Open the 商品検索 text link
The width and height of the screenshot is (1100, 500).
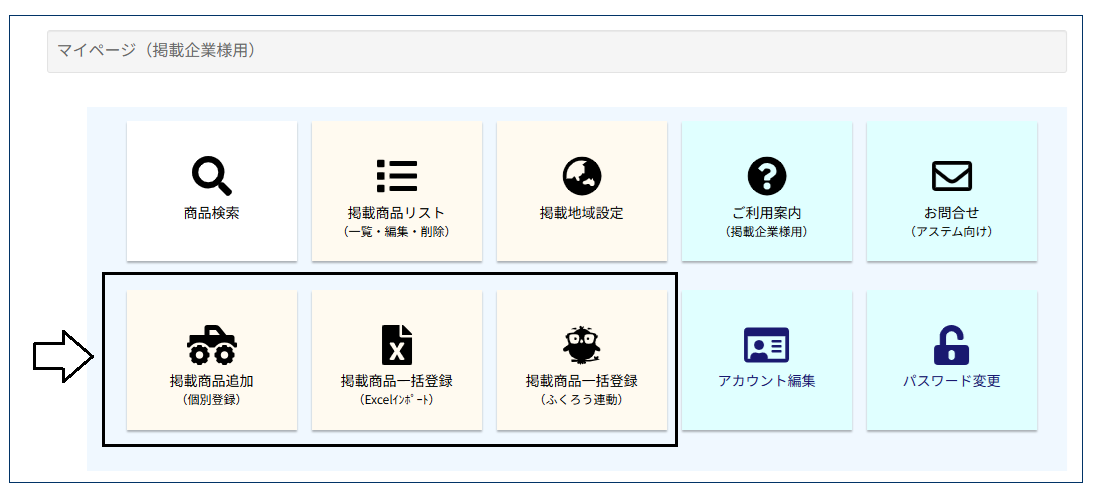[211, 213]
